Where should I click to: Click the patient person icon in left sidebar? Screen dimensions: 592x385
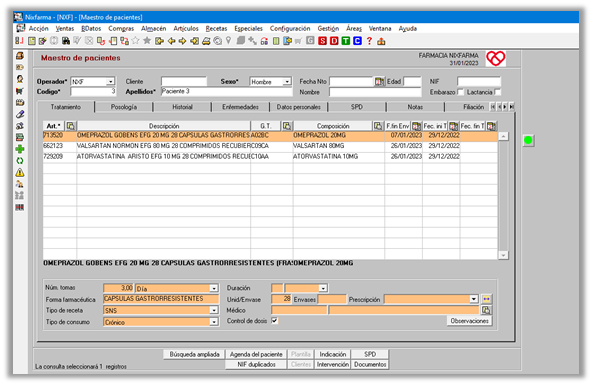[20, 79]
